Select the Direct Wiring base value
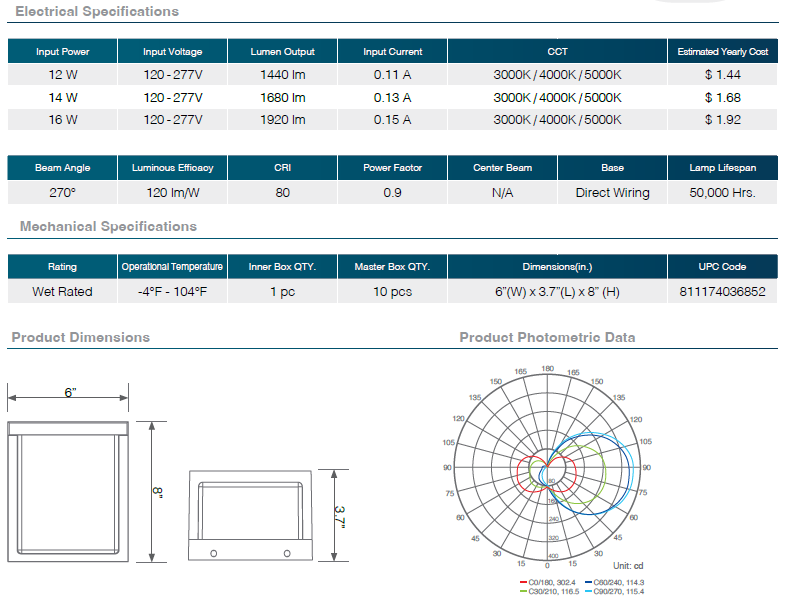Screen dimensions: 791x603 (612, 193)
